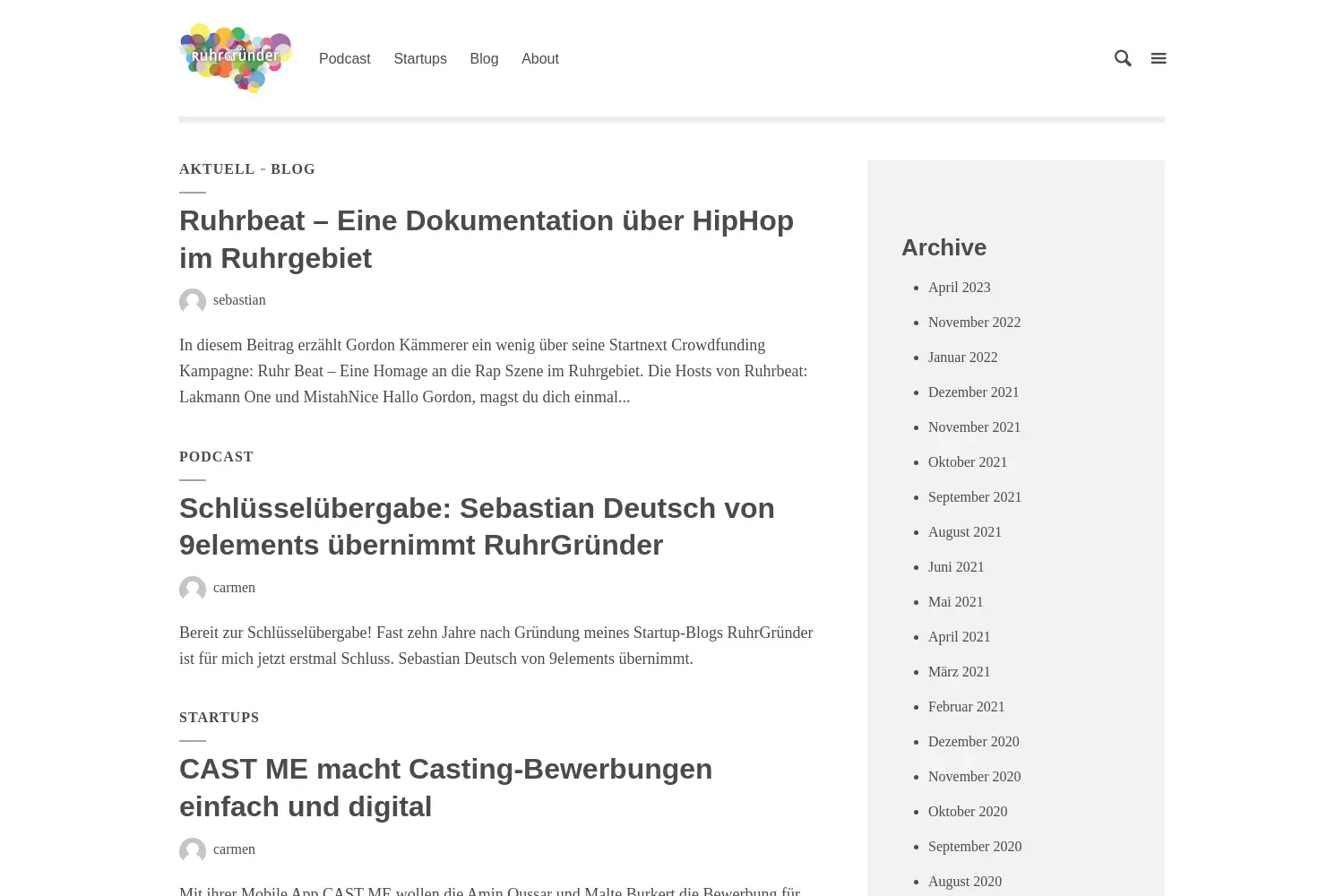Open archive April 2021

[959, 637]
